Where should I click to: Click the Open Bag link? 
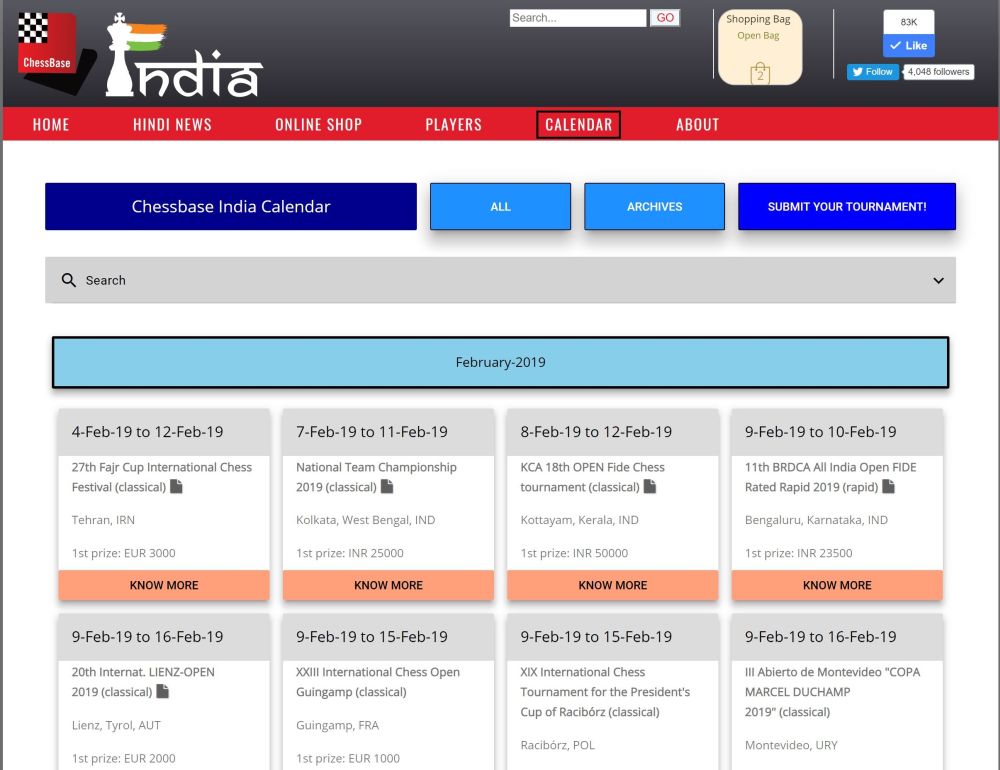coord(758,36)
